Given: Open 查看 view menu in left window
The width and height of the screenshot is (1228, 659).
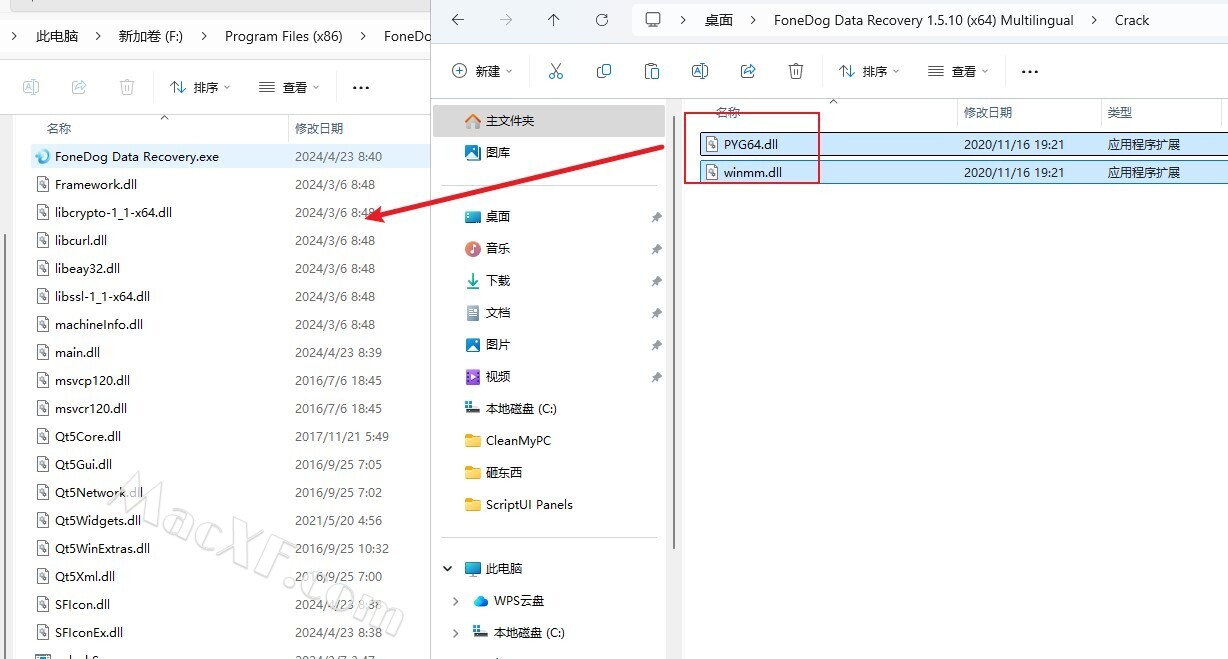Looking at the screenshot, I should 289,87.
